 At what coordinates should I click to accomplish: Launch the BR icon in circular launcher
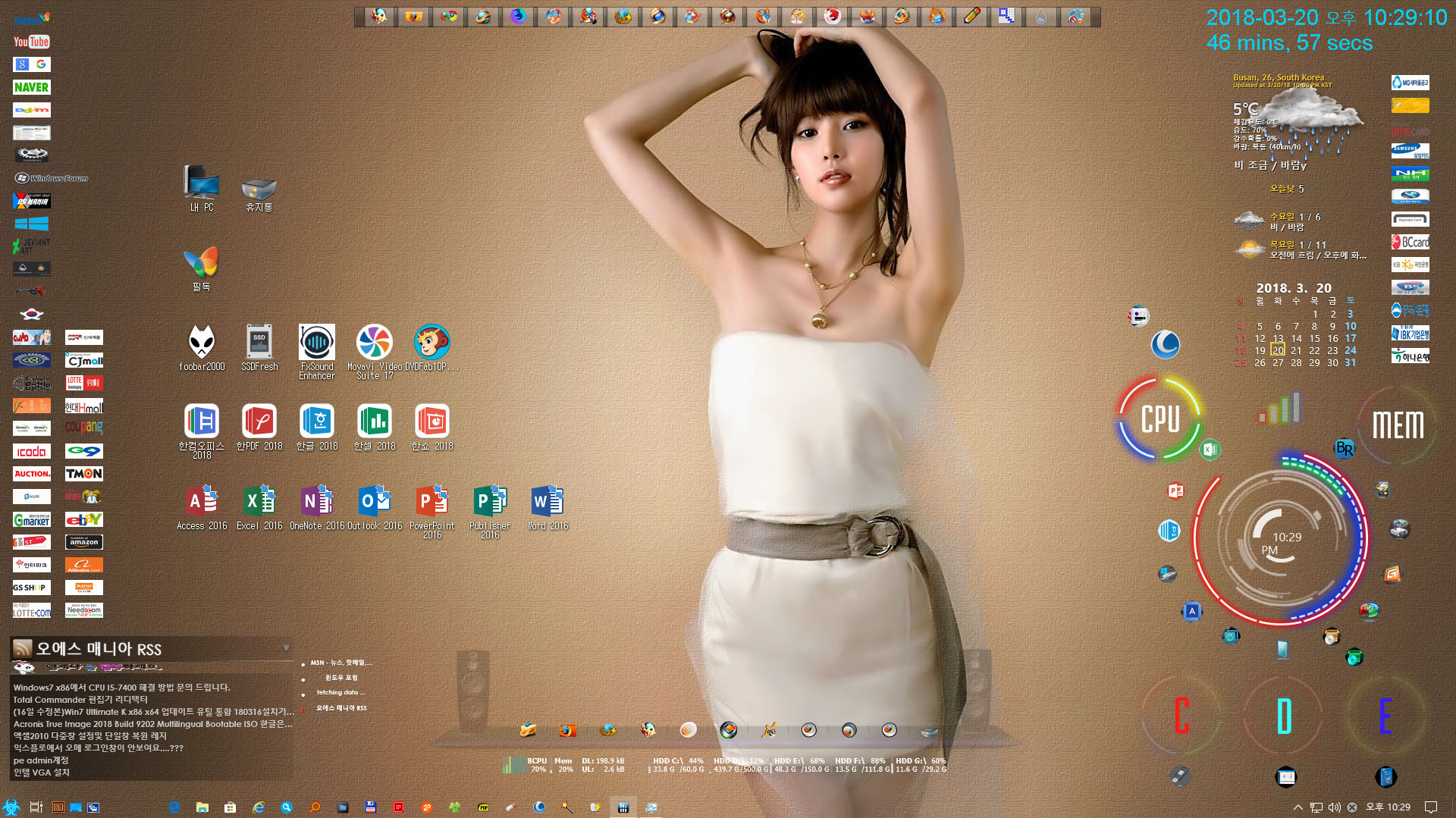click(x=1345, y=448)
